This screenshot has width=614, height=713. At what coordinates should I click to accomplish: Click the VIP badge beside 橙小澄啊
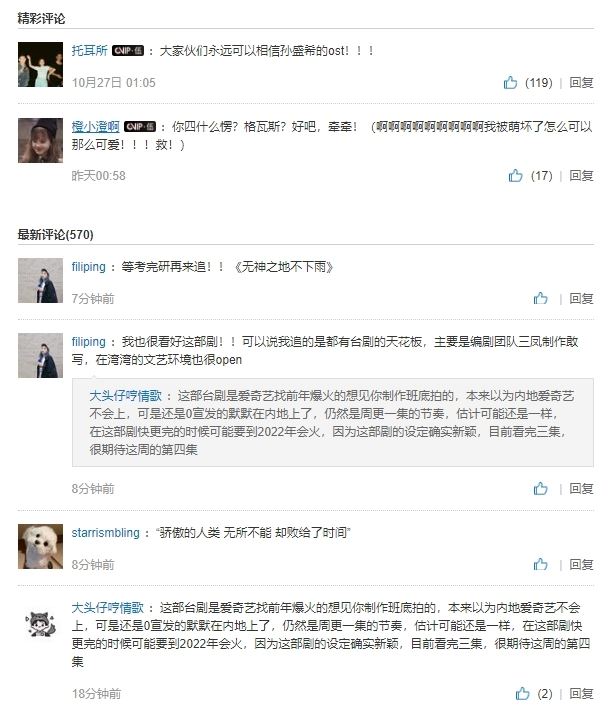tap(142, 127)
